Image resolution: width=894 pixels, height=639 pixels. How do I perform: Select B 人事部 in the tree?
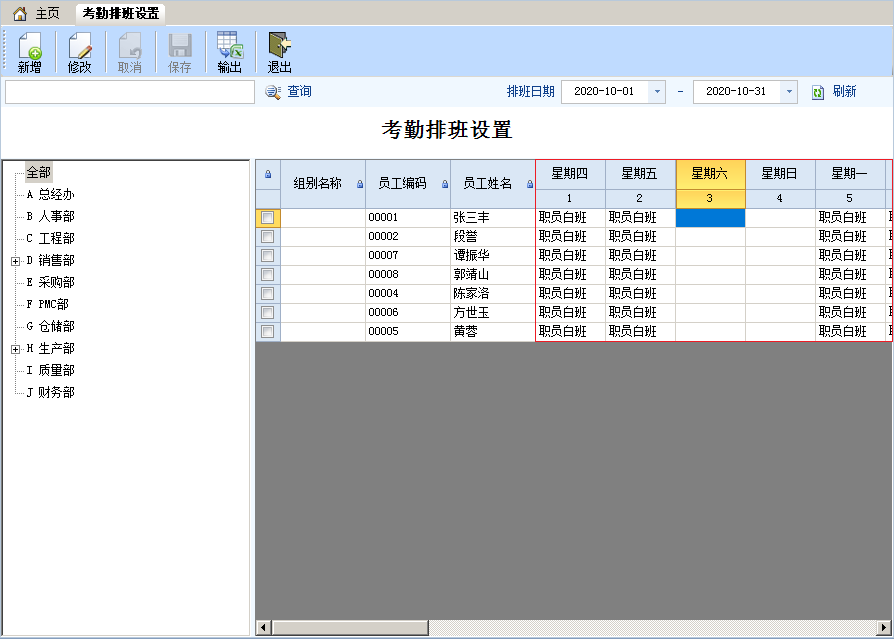(50, 217)
